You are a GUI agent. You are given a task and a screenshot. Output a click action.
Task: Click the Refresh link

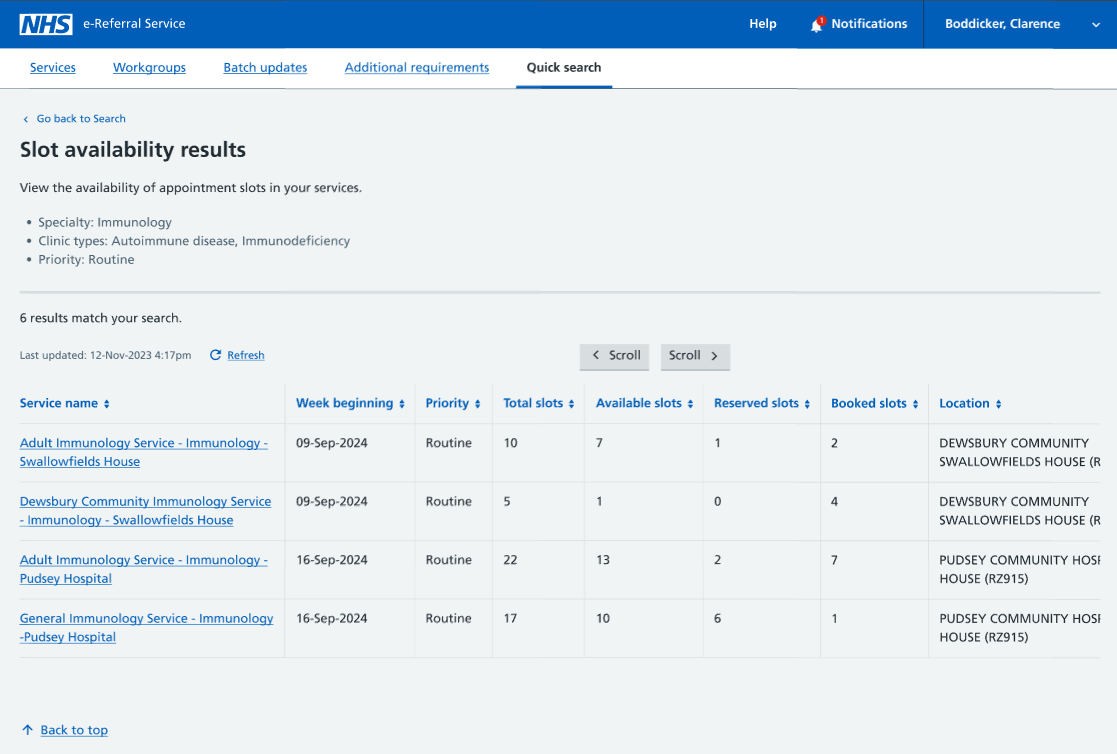[246, 355]
